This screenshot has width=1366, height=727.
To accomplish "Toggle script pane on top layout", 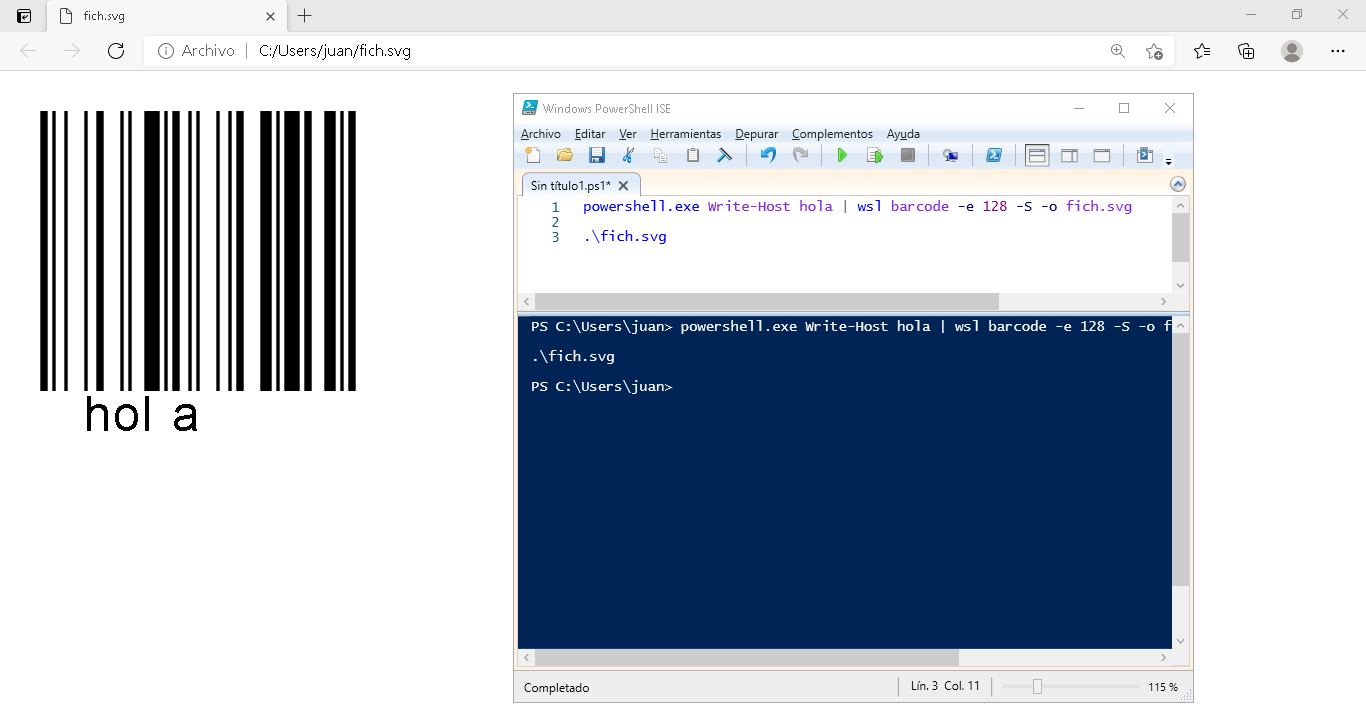I will pyautogui.click(x=1037, y=155).
